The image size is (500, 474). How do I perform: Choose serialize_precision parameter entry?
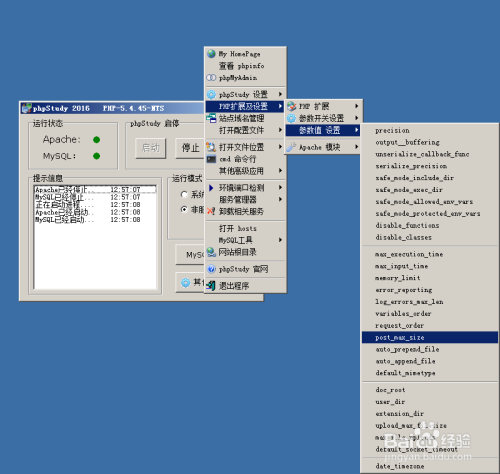tap(430, 166)
